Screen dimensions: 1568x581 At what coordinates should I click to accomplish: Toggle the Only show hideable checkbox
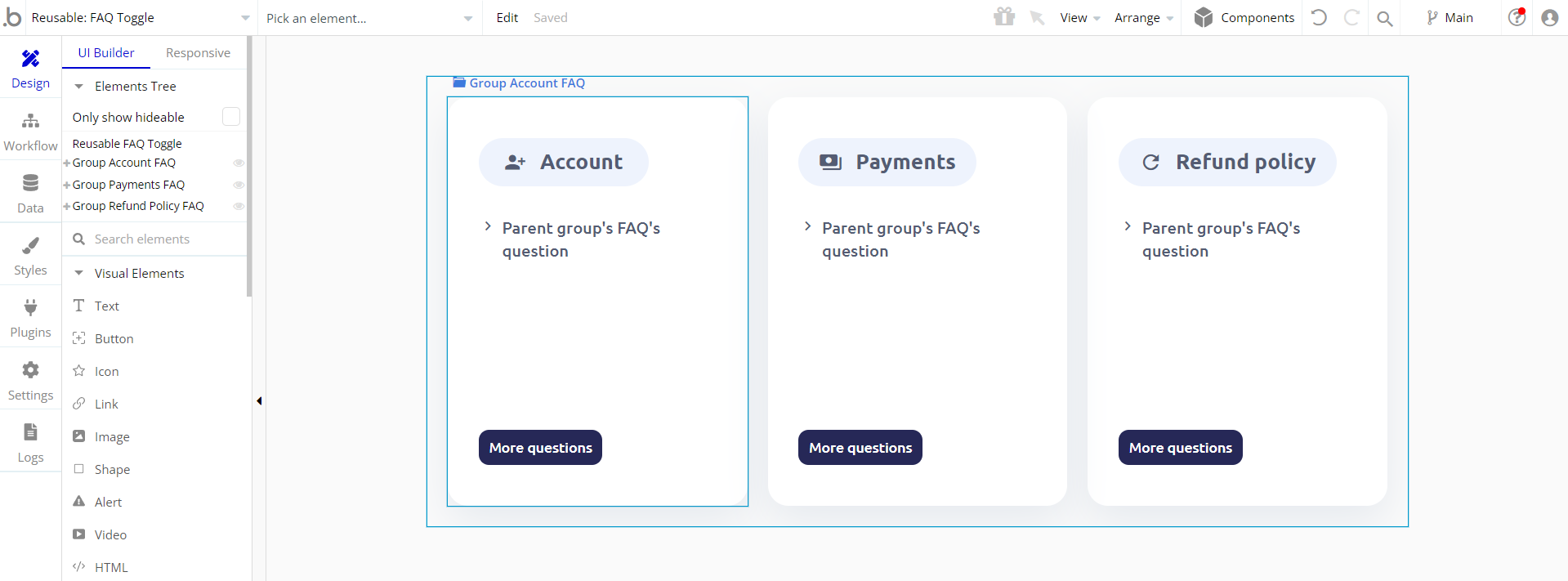(x=231, y=117)
